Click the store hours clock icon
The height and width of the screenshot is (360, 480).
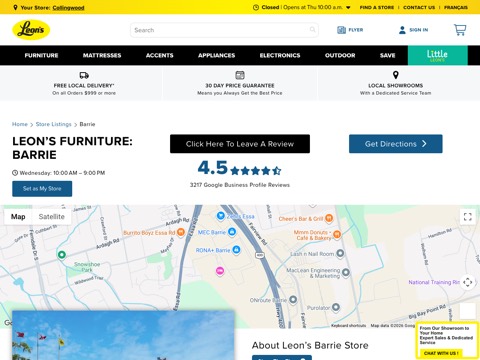click(x=256, y=7)
